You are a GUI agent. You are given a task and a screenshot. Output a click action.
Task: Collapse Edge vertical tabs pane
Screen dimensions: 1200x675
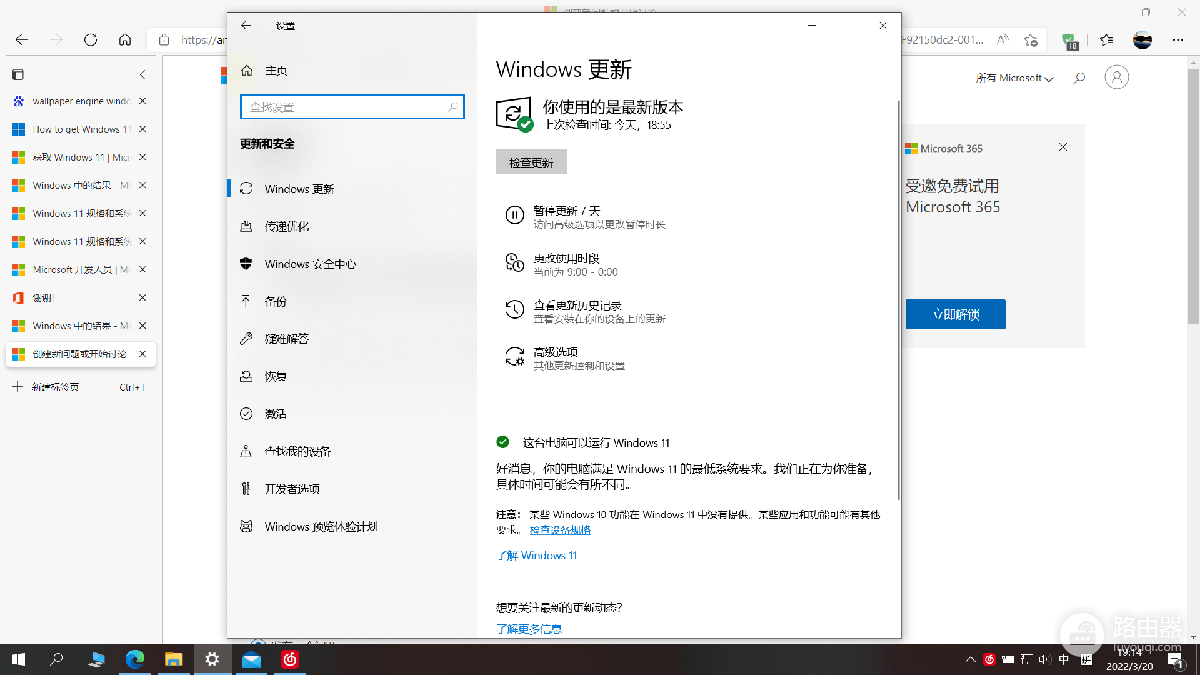click(142, 74)
